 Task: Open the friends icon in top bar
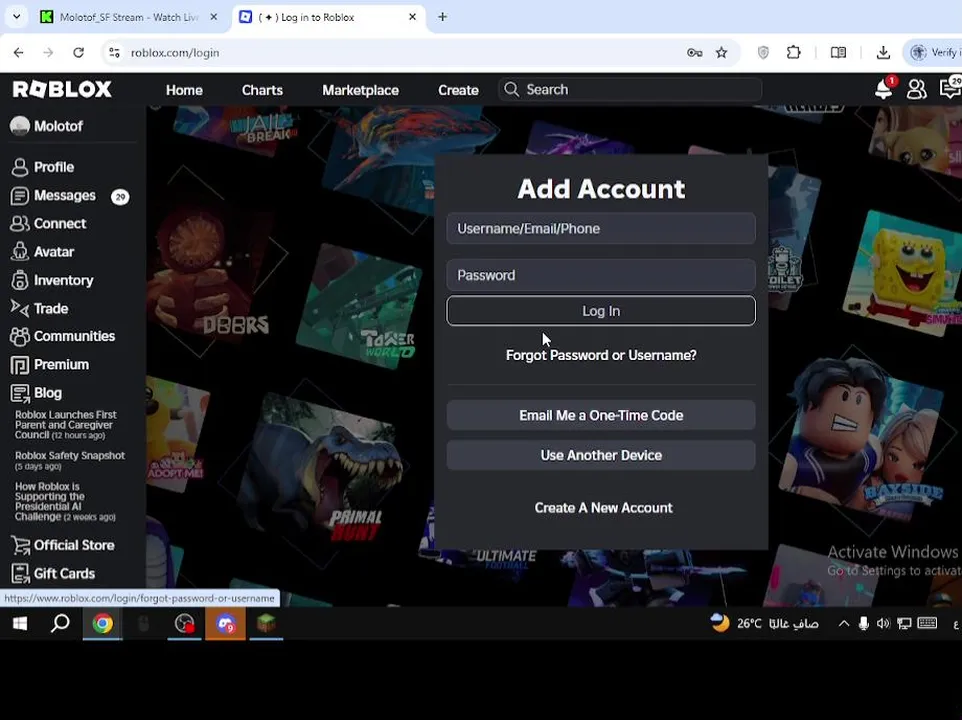pyautogui.click(x=917, y=90)
